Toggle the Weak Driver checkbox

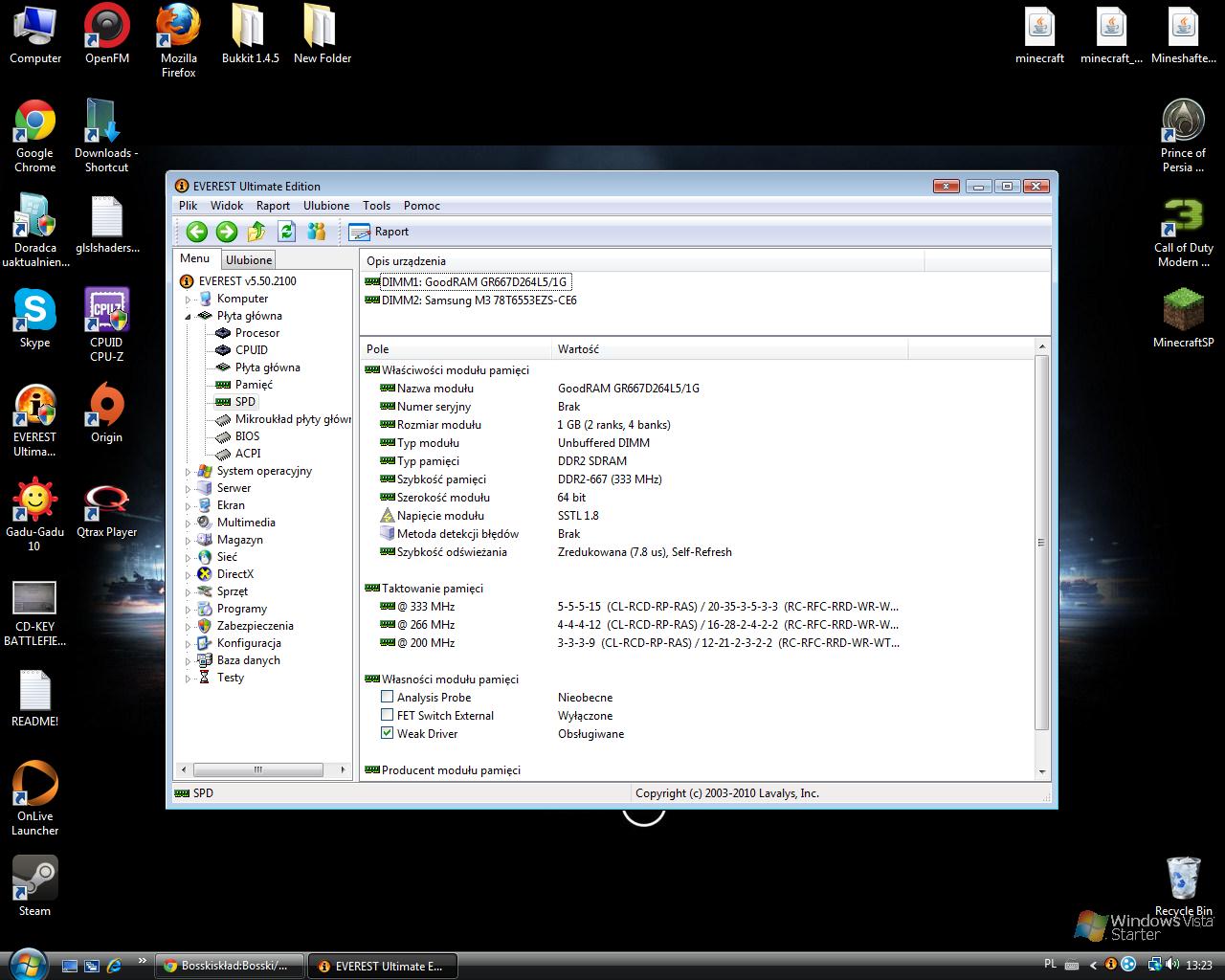point(387,734)
